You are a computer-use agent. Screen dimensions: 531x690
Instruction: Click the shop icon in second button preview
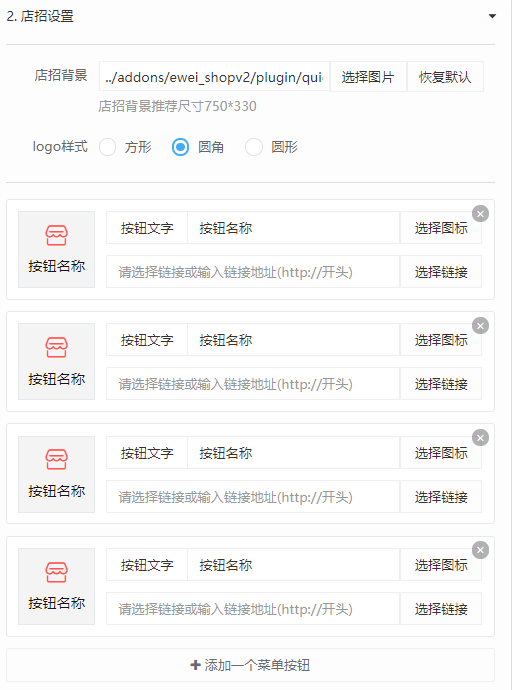coord(56,348)
